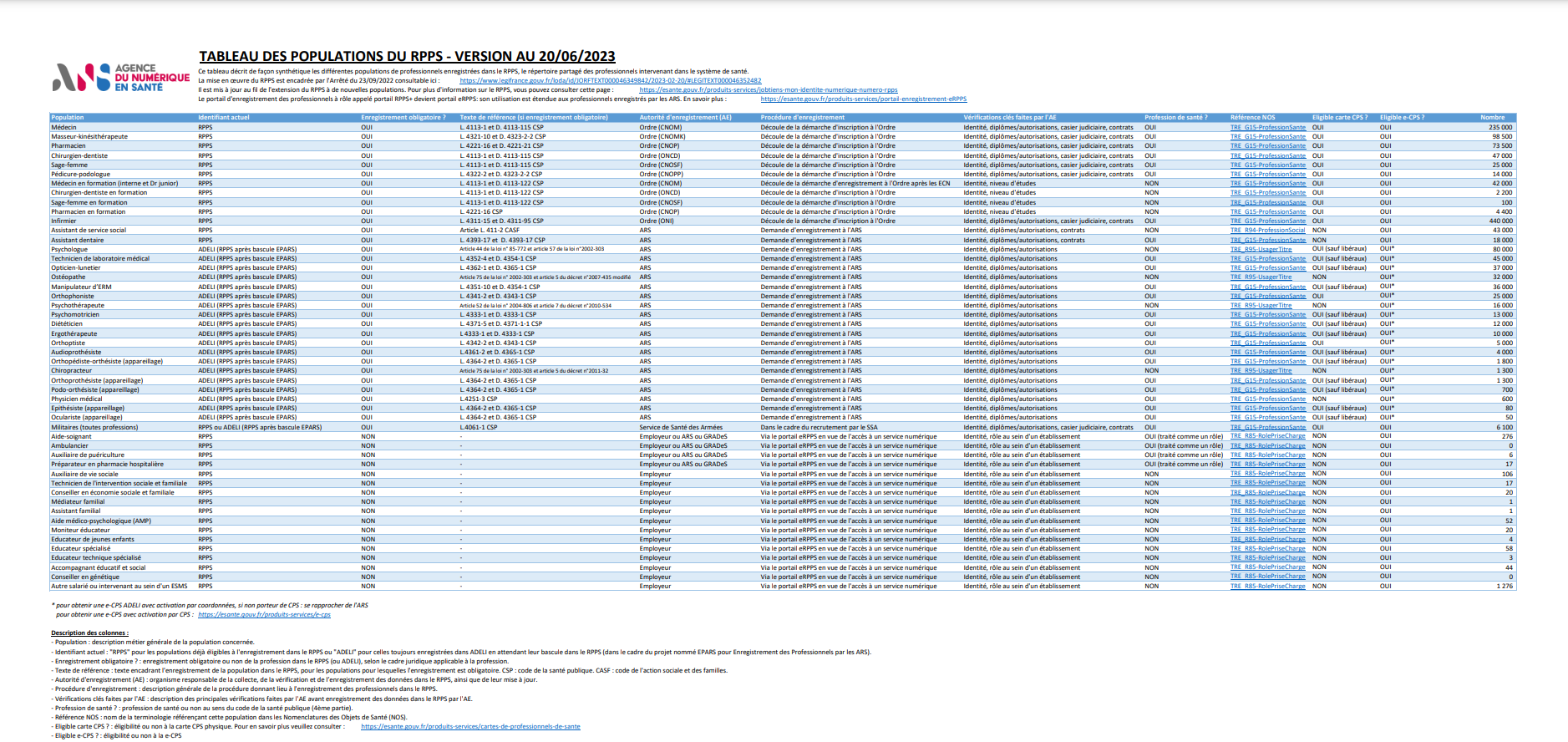
Task: Click the 'Article L. 411-2 CASF' reference cell
Action: (x=490, y=231)
